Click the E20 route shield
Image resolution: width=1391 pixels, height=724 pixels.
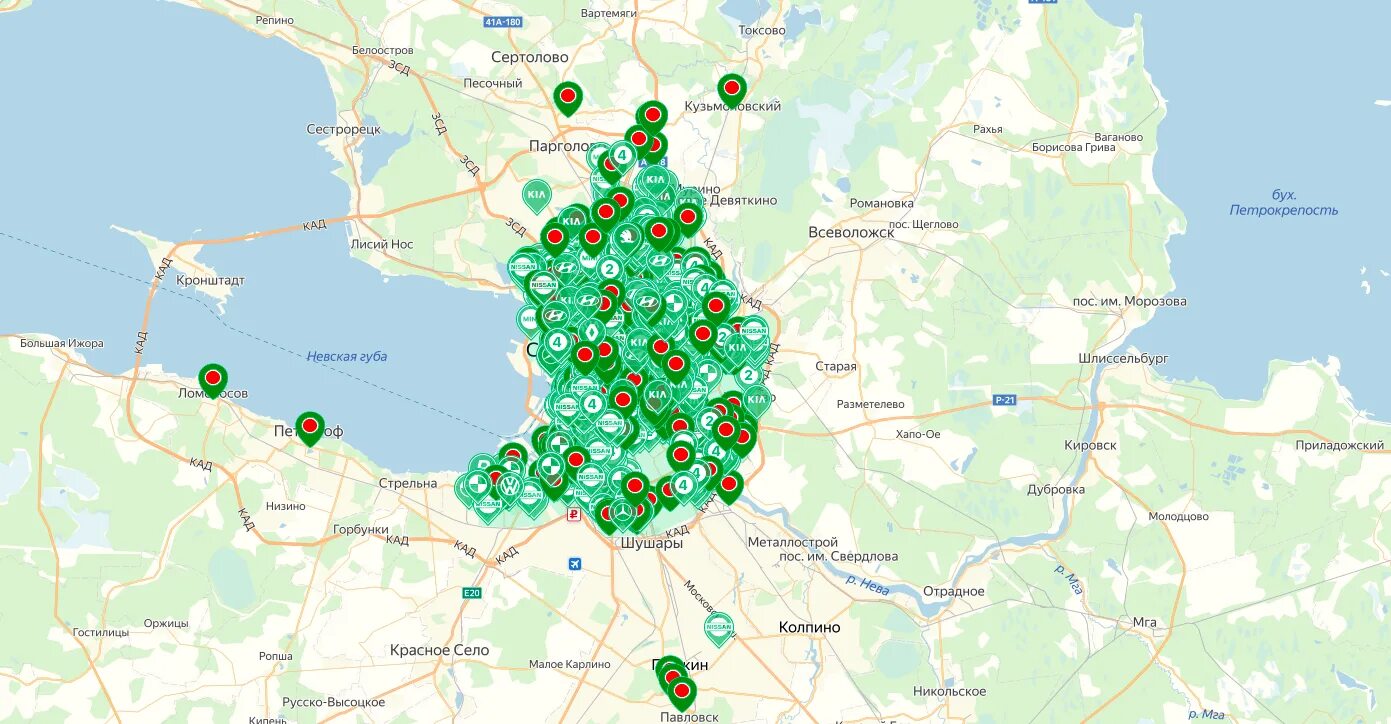[472, 593]
